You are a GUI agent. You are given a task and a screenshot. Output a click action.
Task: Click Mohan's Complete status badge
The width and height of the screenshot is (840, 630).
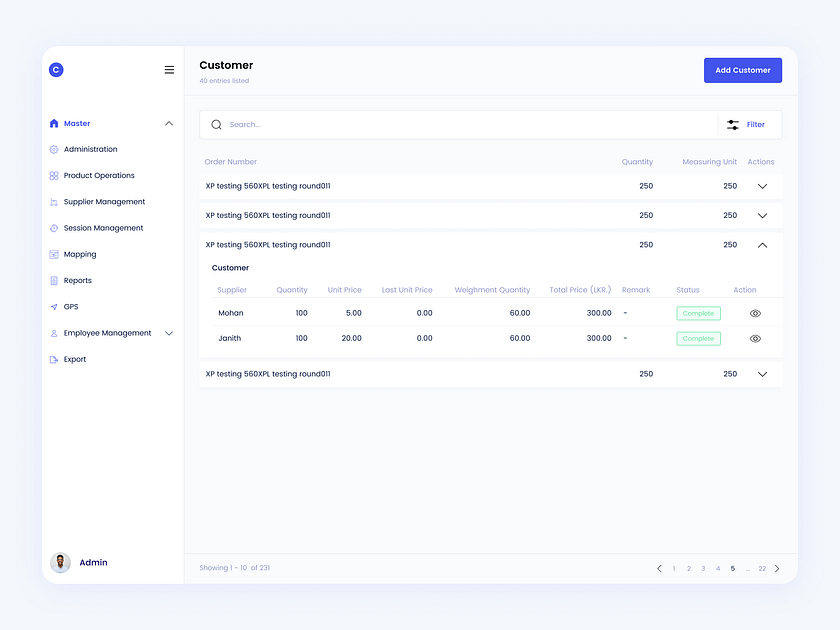(699, 313)
